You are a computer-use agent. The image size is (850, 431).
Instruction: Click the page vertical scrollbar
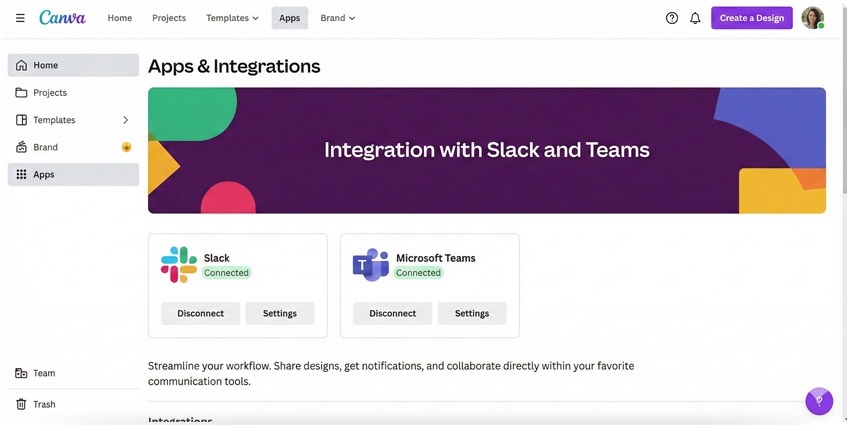pyautogui.click(x=846, y=98)
